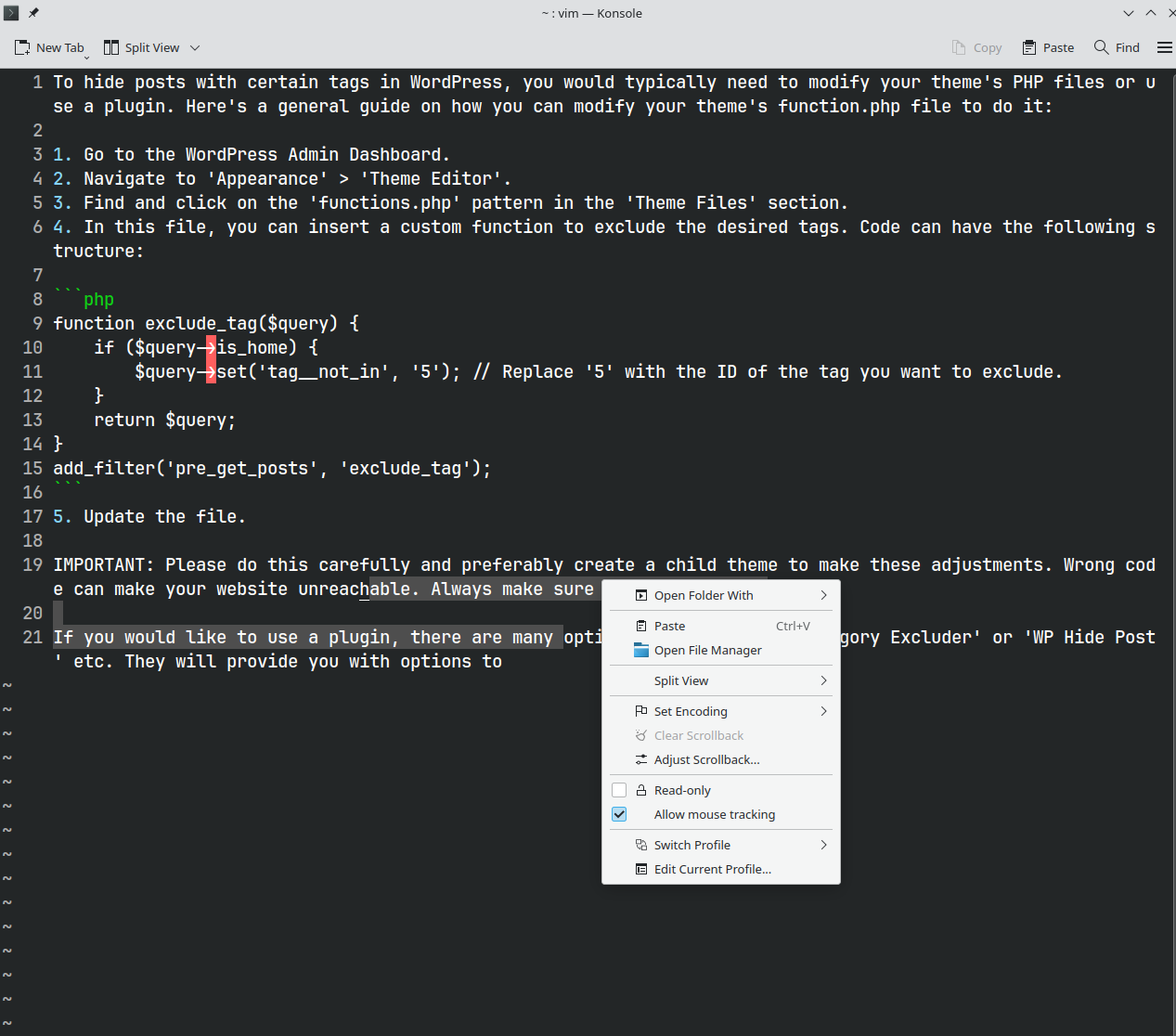The image size is (1176, 1036).
Task: Click the Open File Manager folder icon
Action: tap(641, 650)
